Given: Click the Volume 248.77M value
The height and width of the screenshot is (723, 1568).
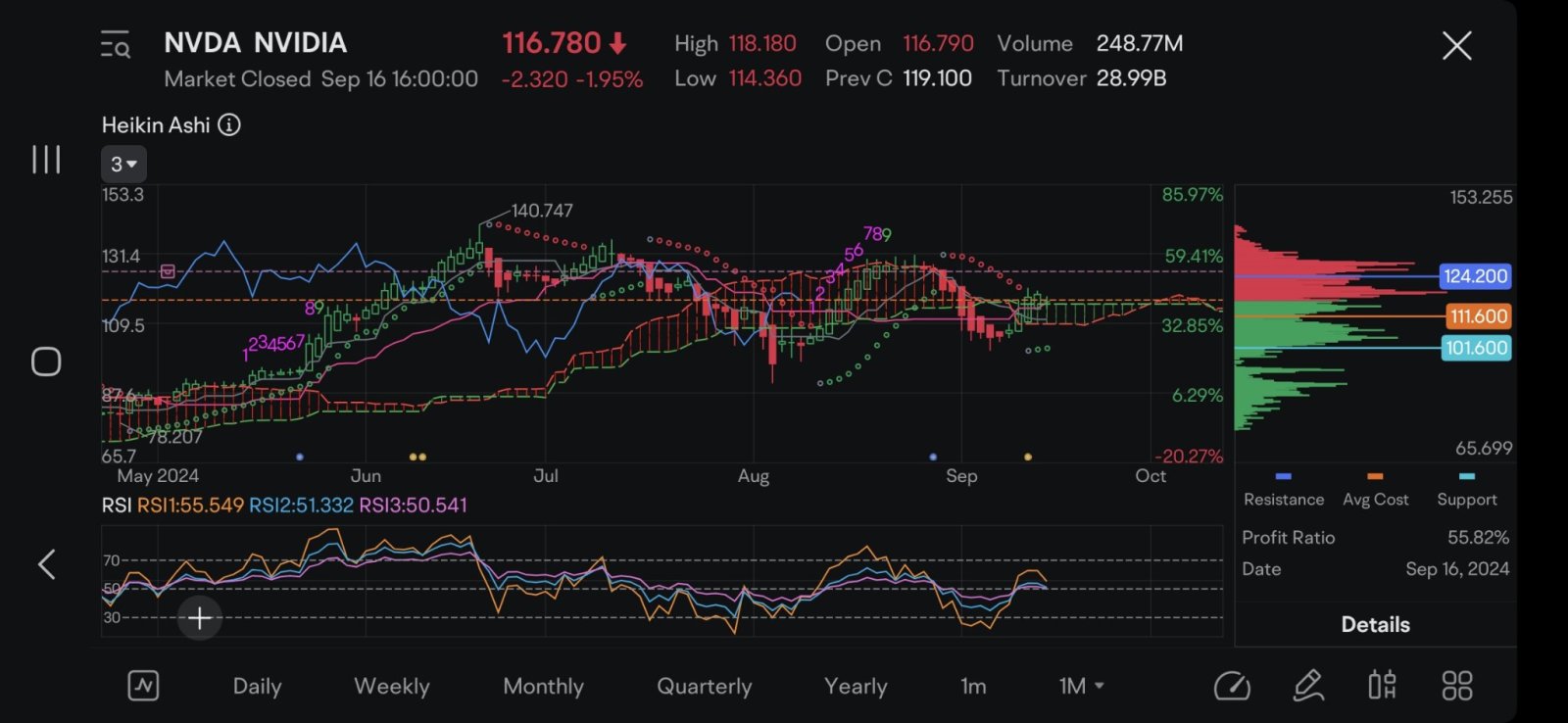Looking at the screenshot, I should 1140,44.
